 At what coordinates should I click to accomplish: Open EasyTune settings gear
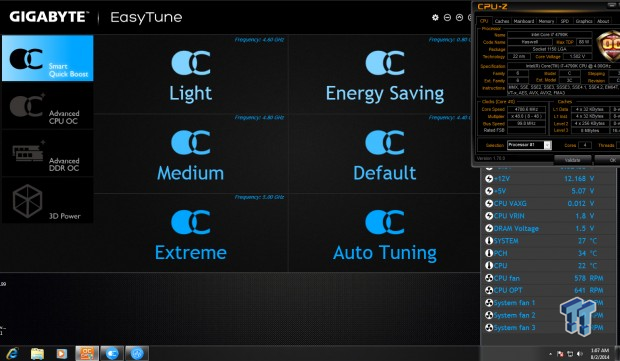pyautogui.click(x=435, y=17)
